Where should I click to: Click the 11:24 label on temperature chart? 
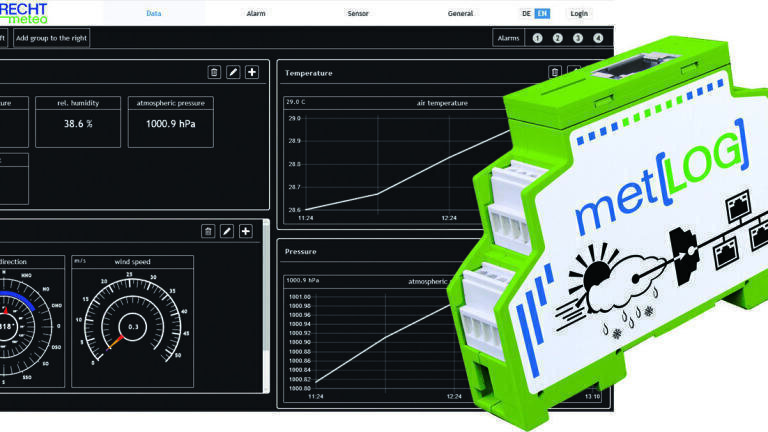306,218
